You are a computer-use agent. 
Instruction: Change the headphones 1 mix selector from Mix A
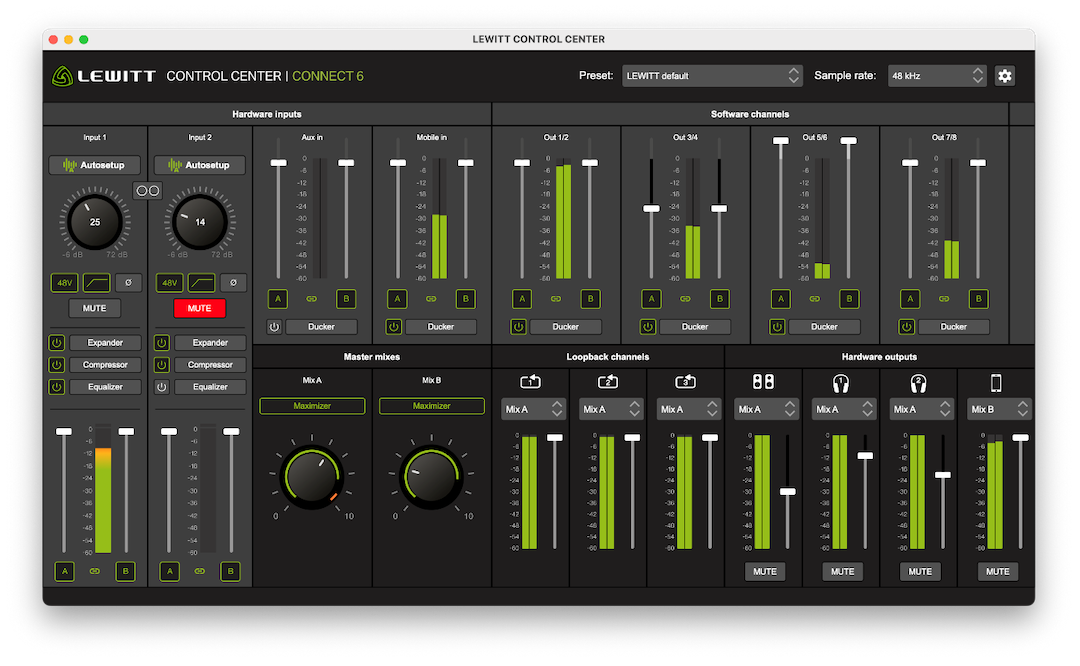(x=843, y=409)
